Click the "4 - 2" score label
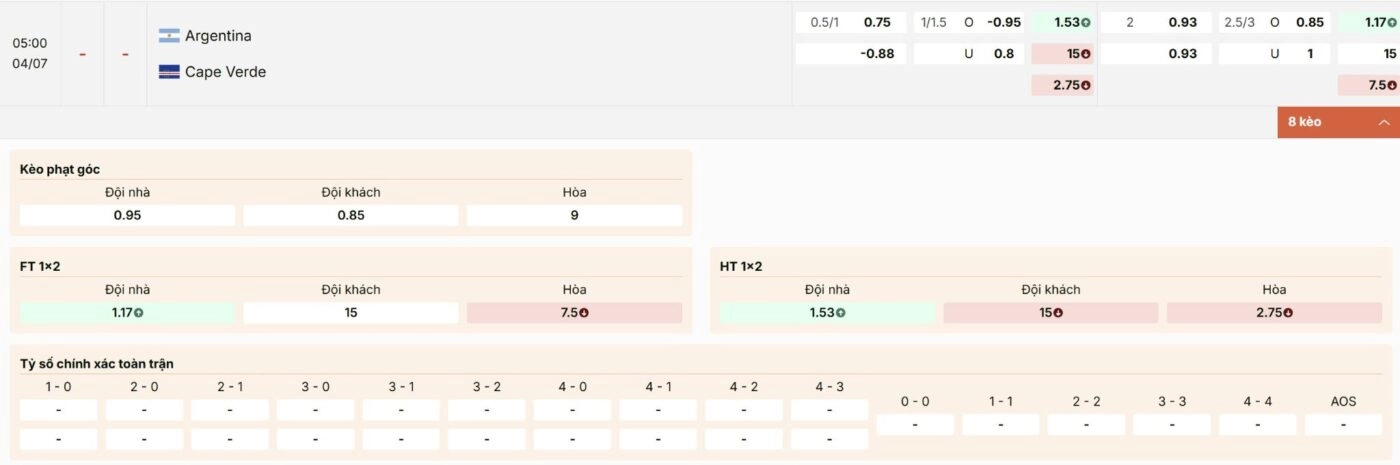1400x465 pixels. tap(743, 386)
